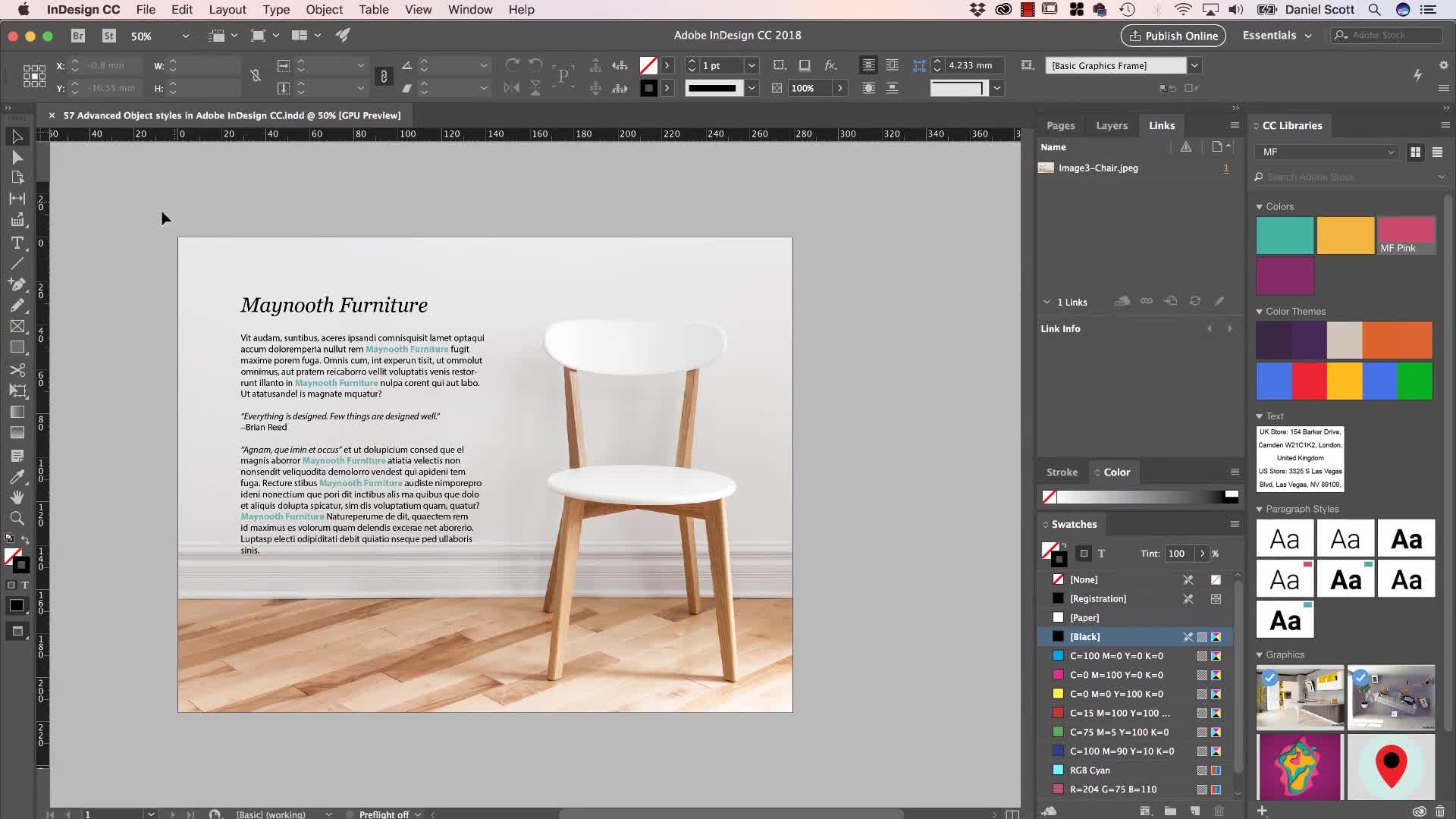
Task: Switch CC Libraries to list view
Action: click(1437, 152)
